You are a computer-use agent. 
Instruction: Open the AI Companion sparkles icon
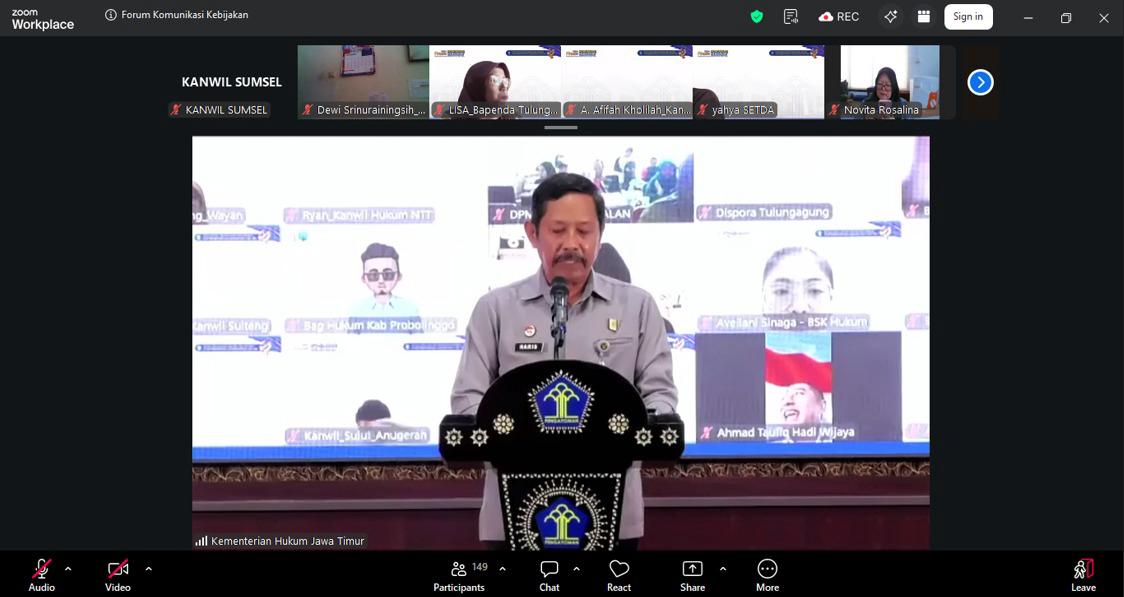[x=890, y=16]
